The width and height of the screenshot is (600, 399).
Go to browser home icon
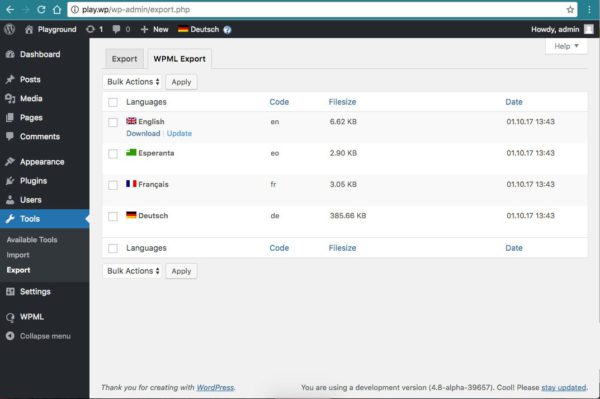tap(57, 10)
